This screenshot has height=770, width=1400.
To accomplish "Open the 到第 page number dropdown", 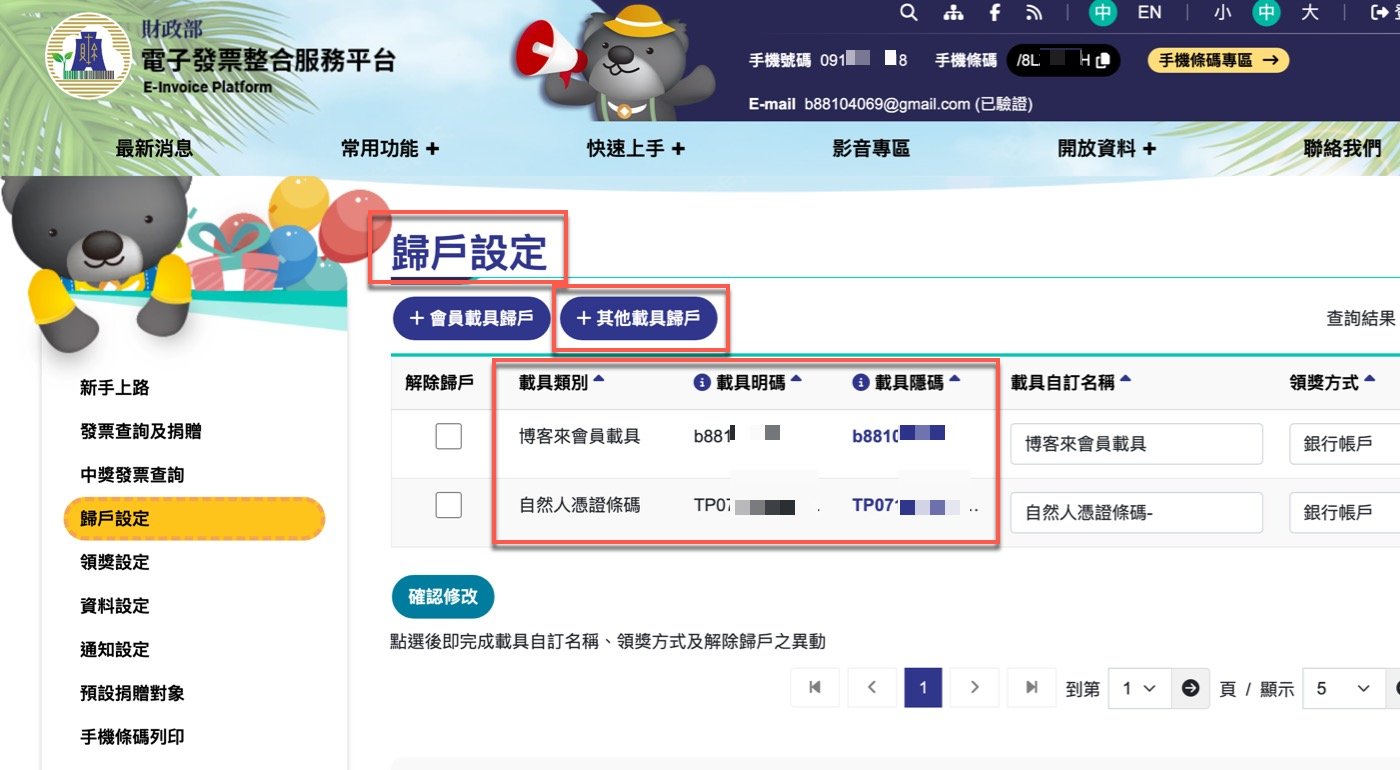I will [x=1140, y=689].
